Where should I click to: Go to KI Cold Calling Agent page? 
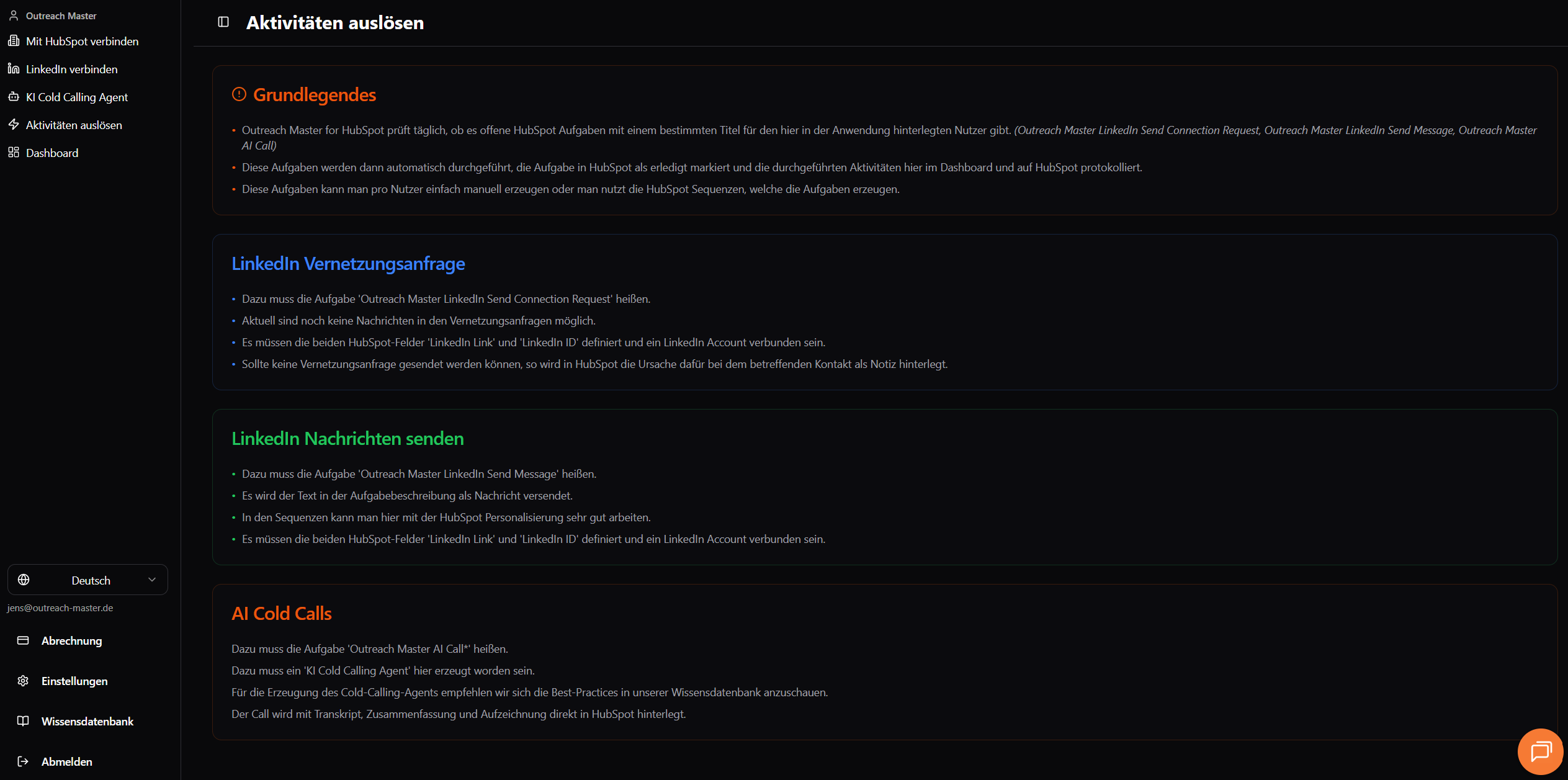[x=77, y=97]
